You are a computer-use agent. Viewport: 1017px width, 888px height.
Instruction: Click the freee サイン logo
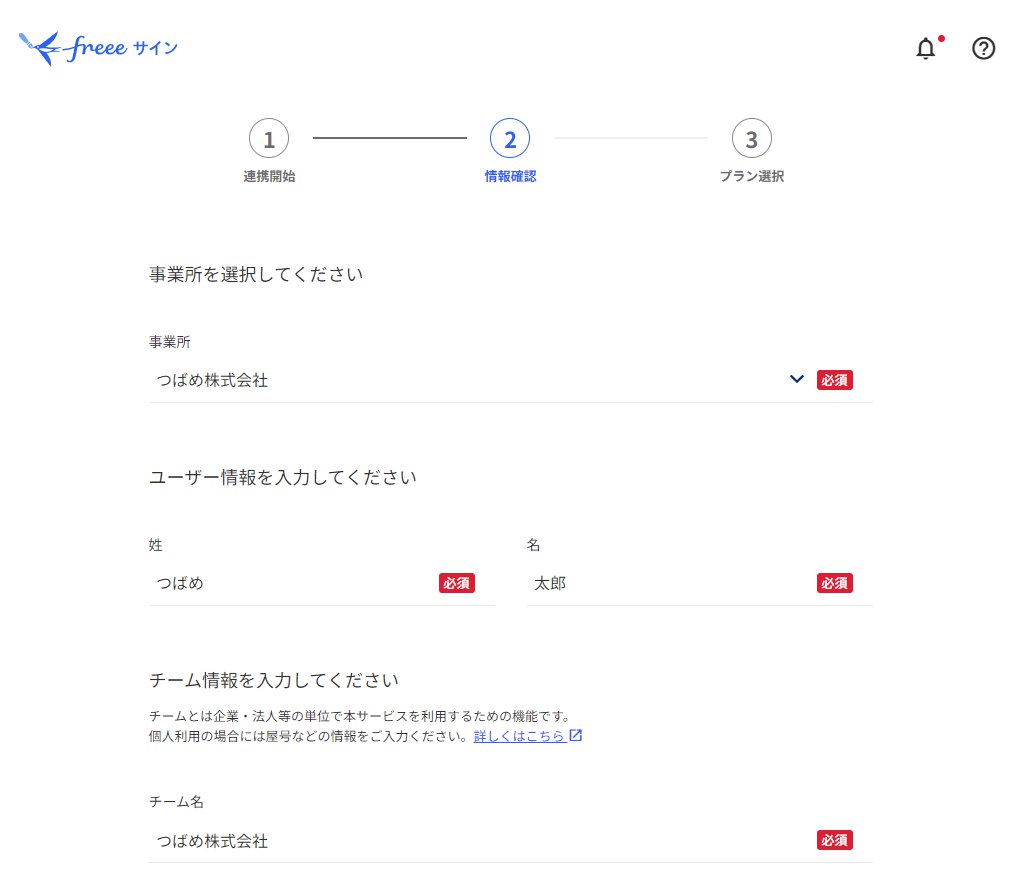(x=98, y=48)
